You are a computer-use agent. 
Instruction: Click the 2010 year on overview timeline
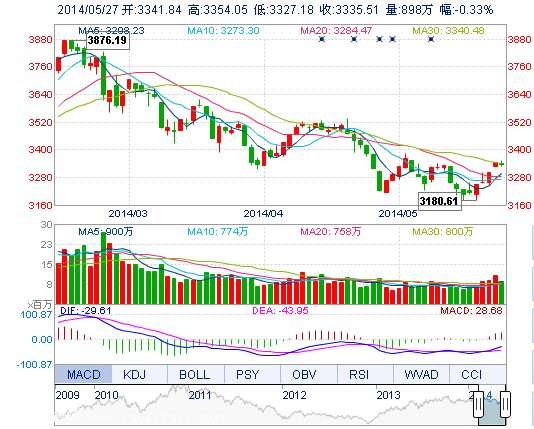click(107, 395)
